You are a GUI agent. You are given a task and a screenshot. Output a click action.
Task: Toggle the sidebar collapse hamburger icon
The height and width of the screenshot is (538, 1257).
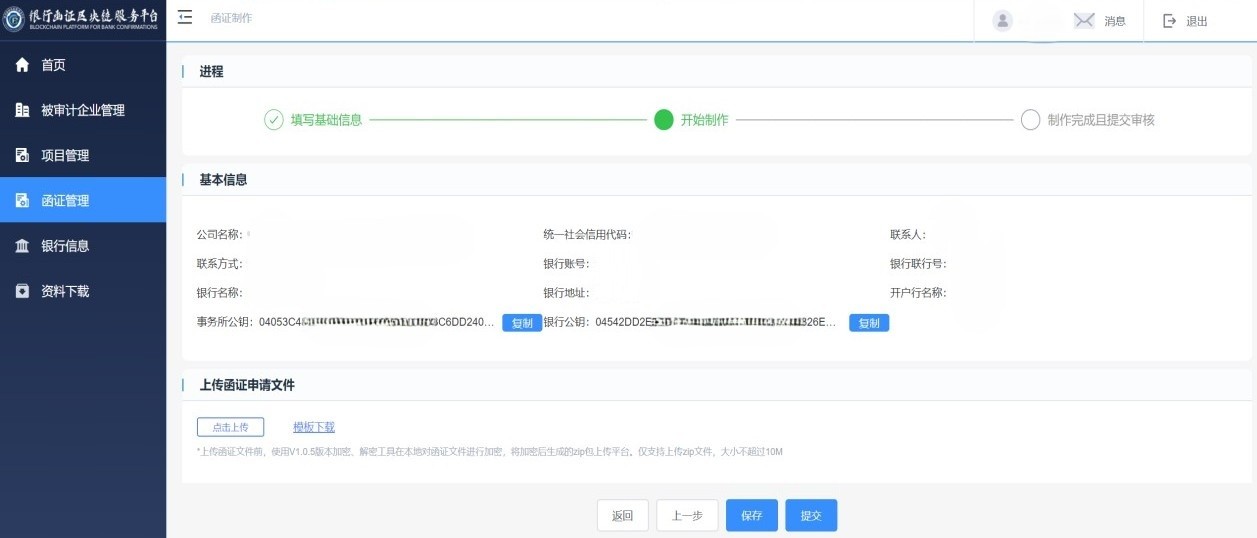click(x=185, y=18)
